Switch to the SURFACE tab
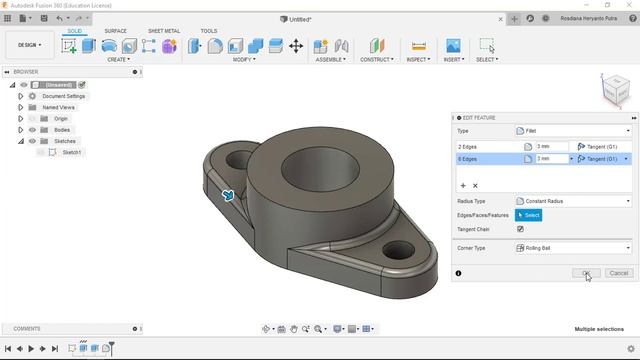This screenshot has height=360, width=640. pos(116,31)
